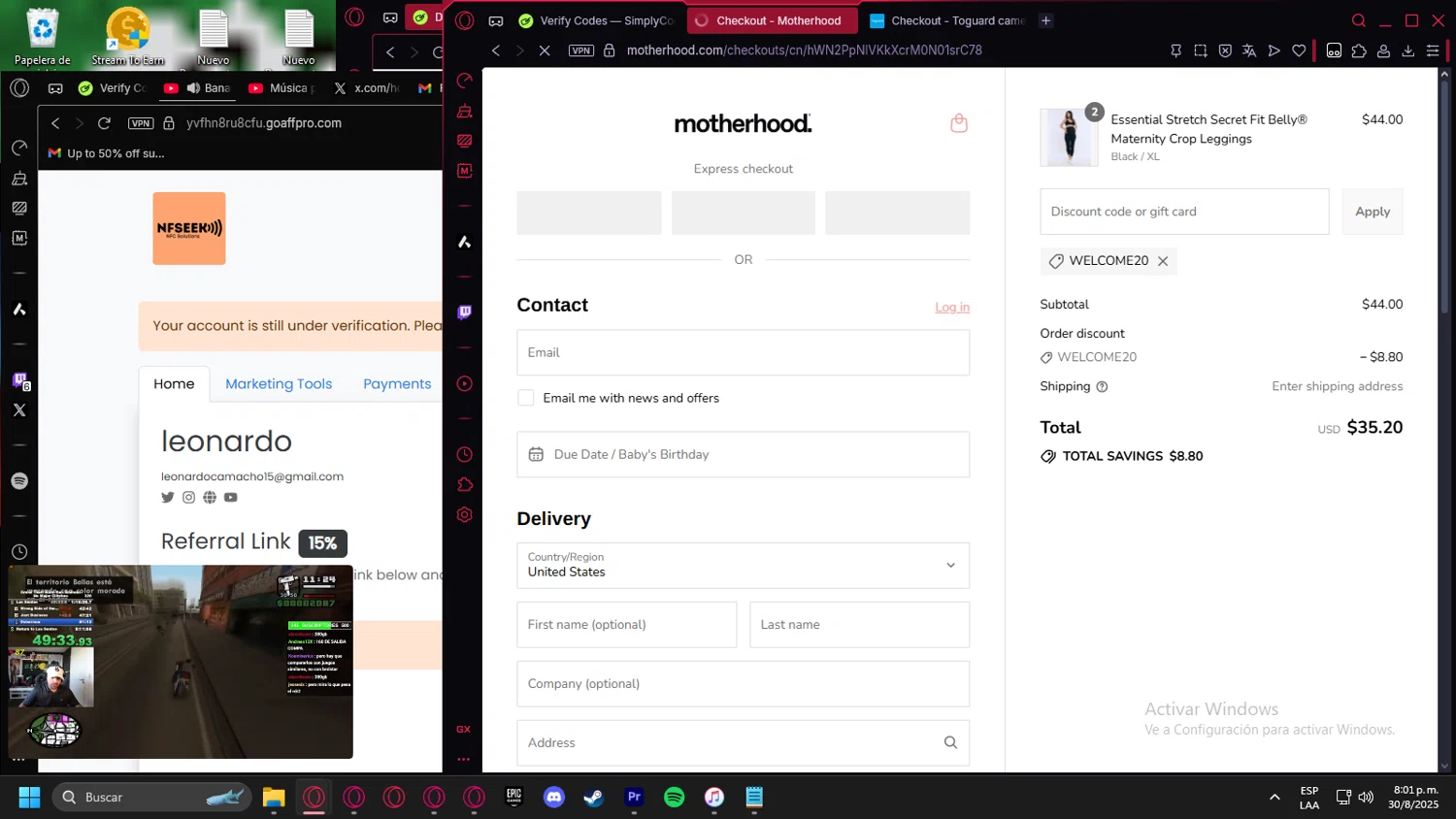Remove the WELCOME20 discount code
Viewport: 1456px width, 819px height.
coord(1163,261)
